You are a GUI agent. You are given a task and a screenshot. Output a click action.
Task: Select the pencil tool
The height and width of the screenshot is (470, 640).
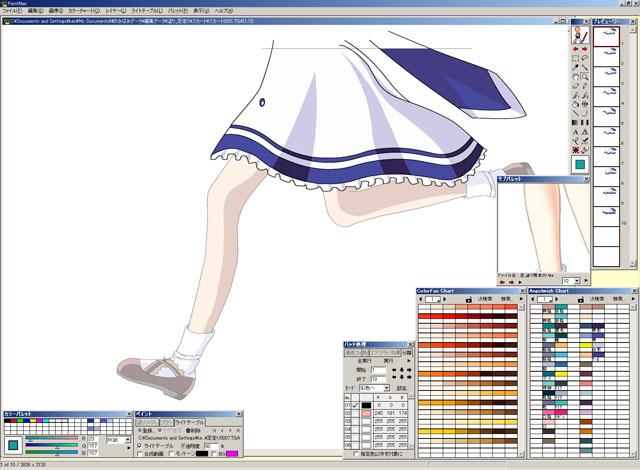pyautogui.click(x=584, y=86)
